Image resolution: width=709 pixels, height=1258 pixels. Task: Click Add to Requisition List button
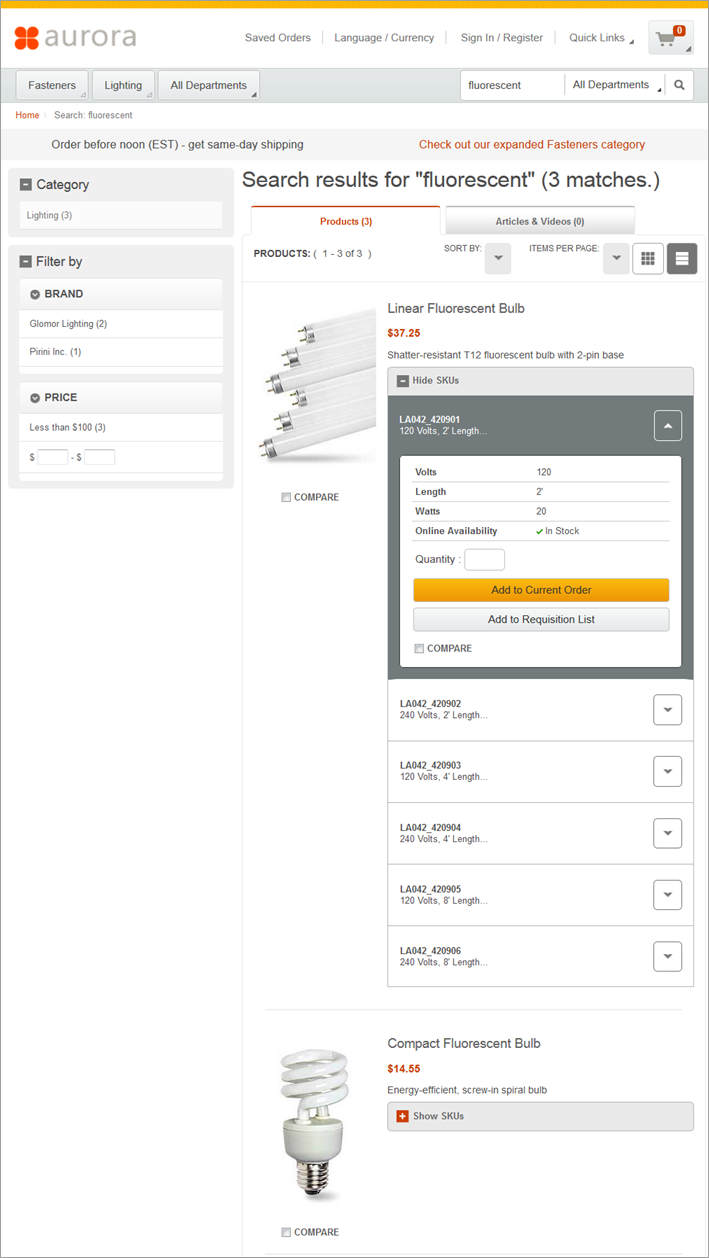(x=541, y=619)
